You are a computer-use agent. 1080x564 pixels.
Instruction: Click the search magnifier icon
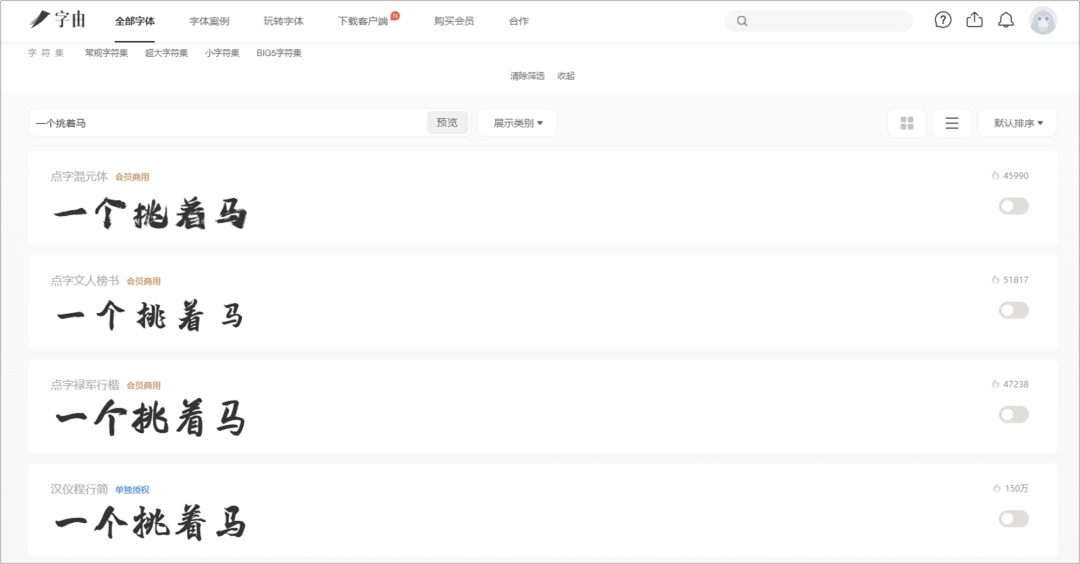742,21
